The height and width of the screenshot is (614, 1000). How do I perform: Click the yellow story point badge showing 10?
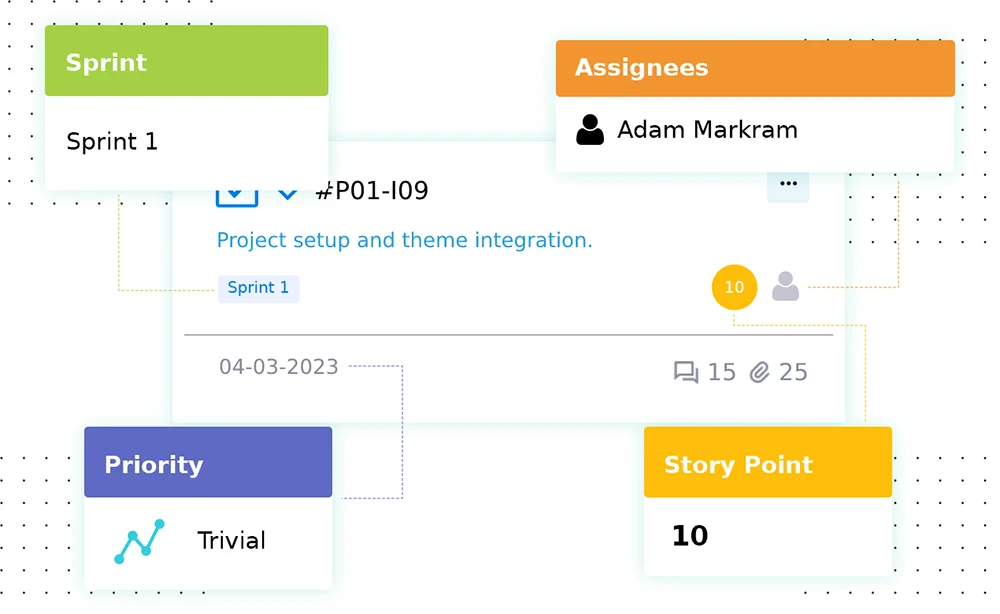tap(734, 288)
